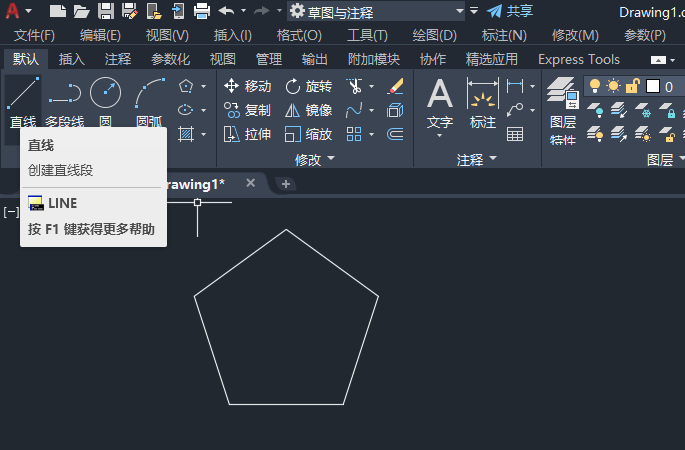Activate the 圆弧 (Arc) tool
Image resolution: width=685 pixels, height=450 pixels.
click(149, 101)
